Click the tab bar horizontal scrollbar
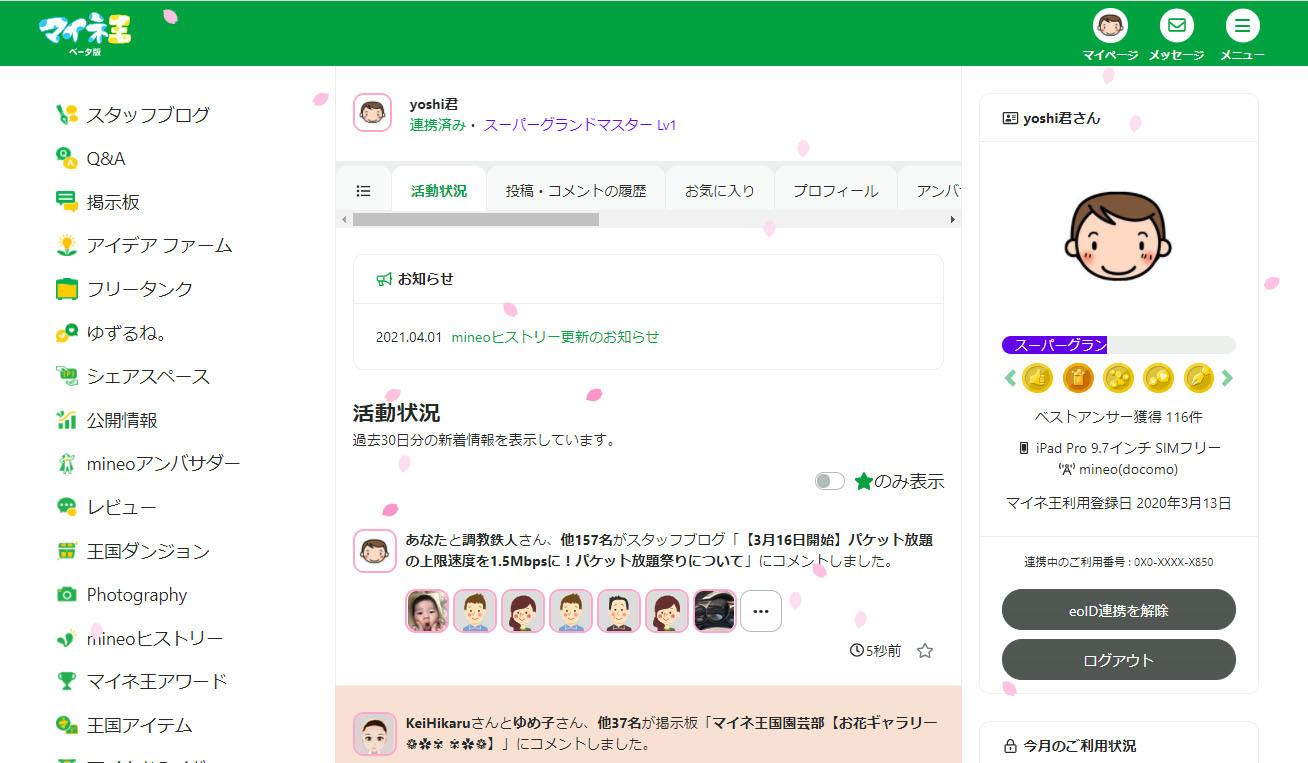Viewport: 1308px width, 763px height. click(x=475, y=219)
